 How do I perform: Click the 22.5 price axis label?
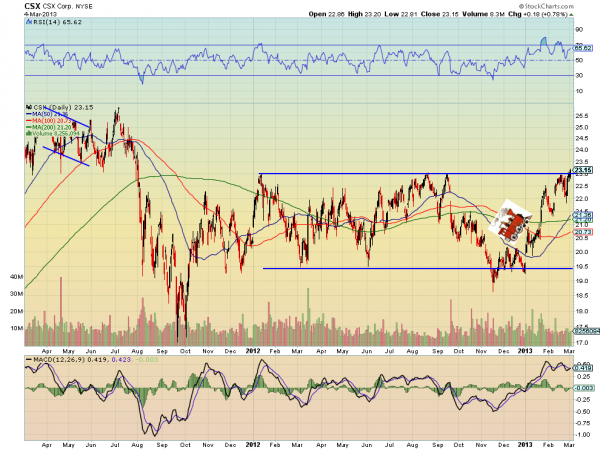pyautogui.click(x=582, y=186)
